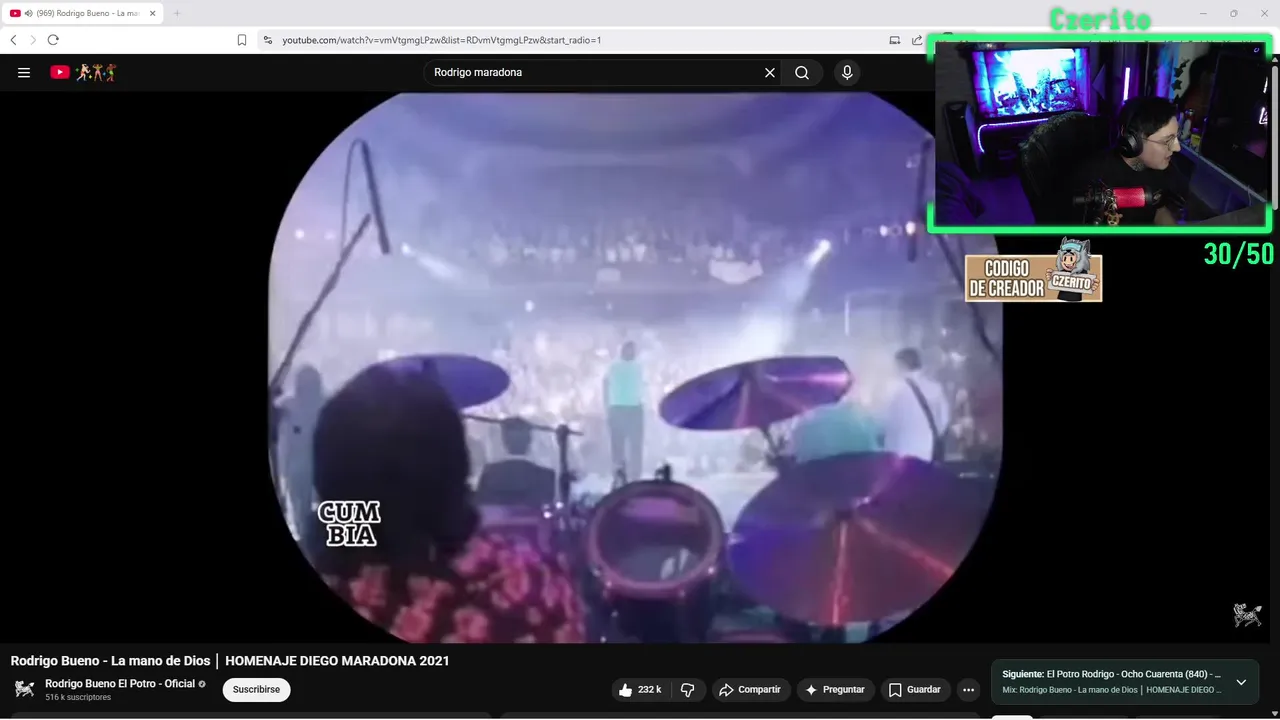Run search with the magnifier button

(802, 72)
